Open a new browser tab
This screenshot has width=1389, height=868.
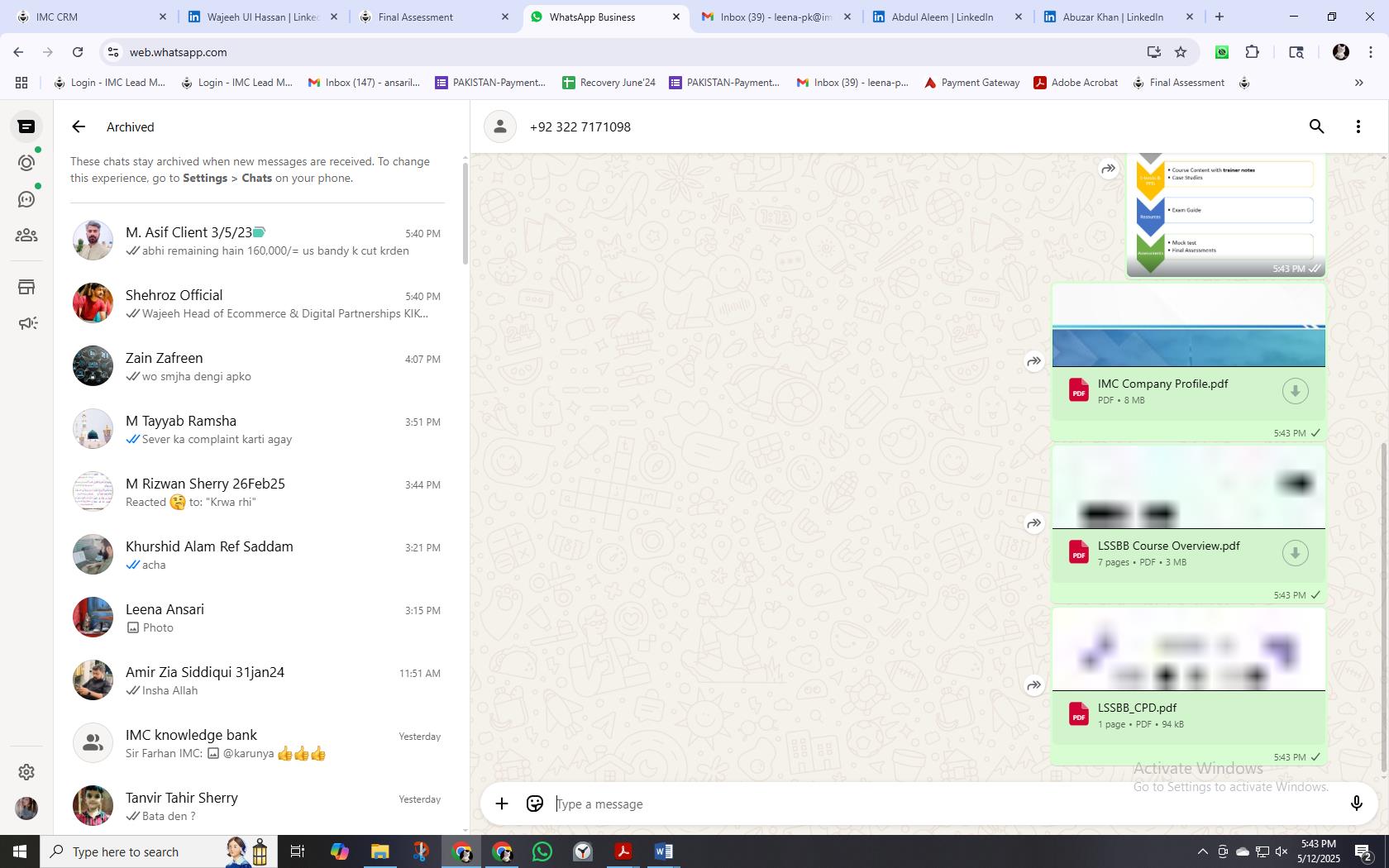(1219, 17)
